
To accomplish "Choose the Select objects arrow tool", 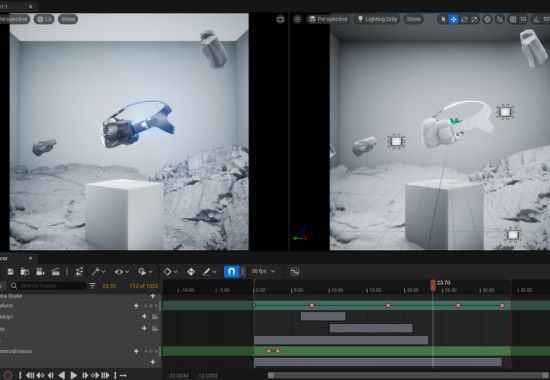I will pos(443,19).
